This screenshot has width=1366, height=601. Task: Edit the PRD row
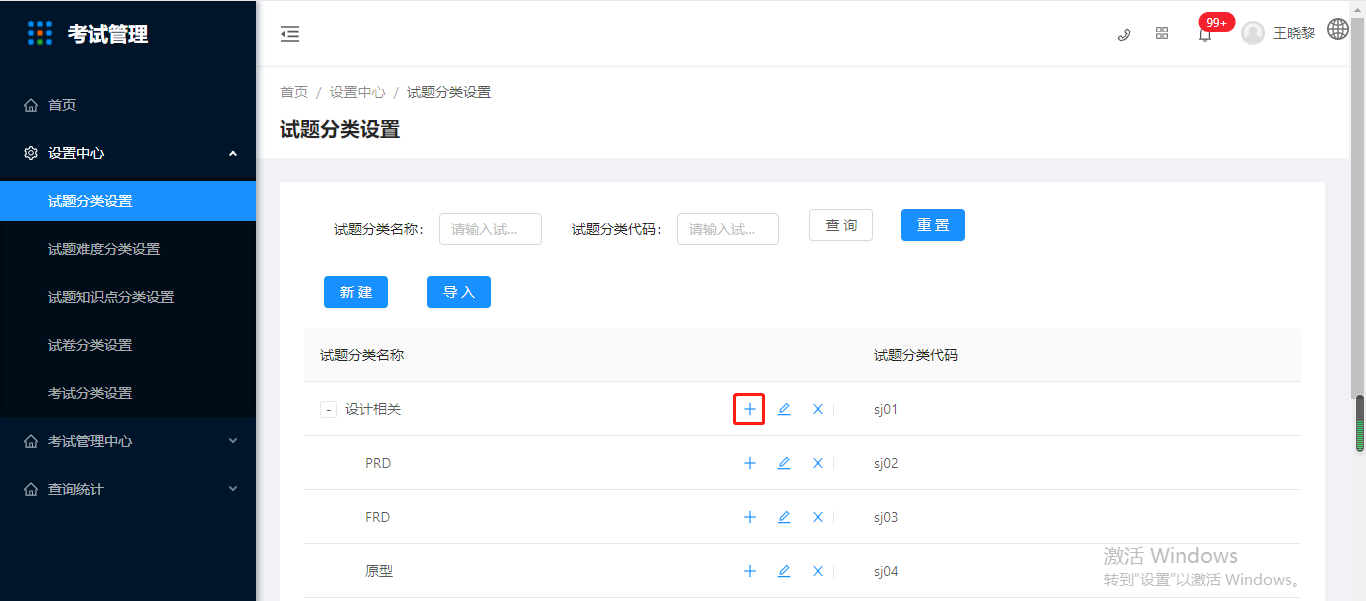pos(784,463)
